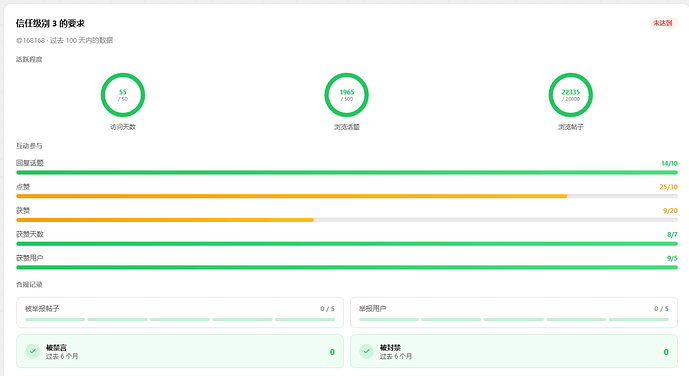Click the 9/5 value
The height and width of the screenshot is (376, 689).
coord(672,258)
